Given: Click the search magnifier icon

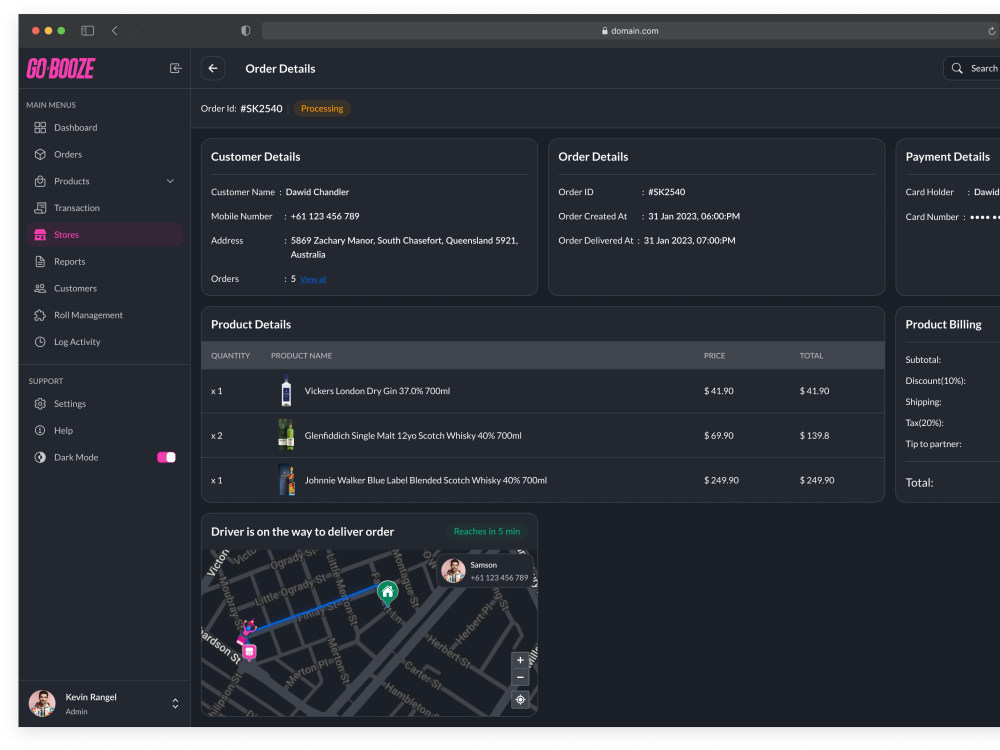Looking at the screenshot, I should pyautogui.click(x=957, y=68).
